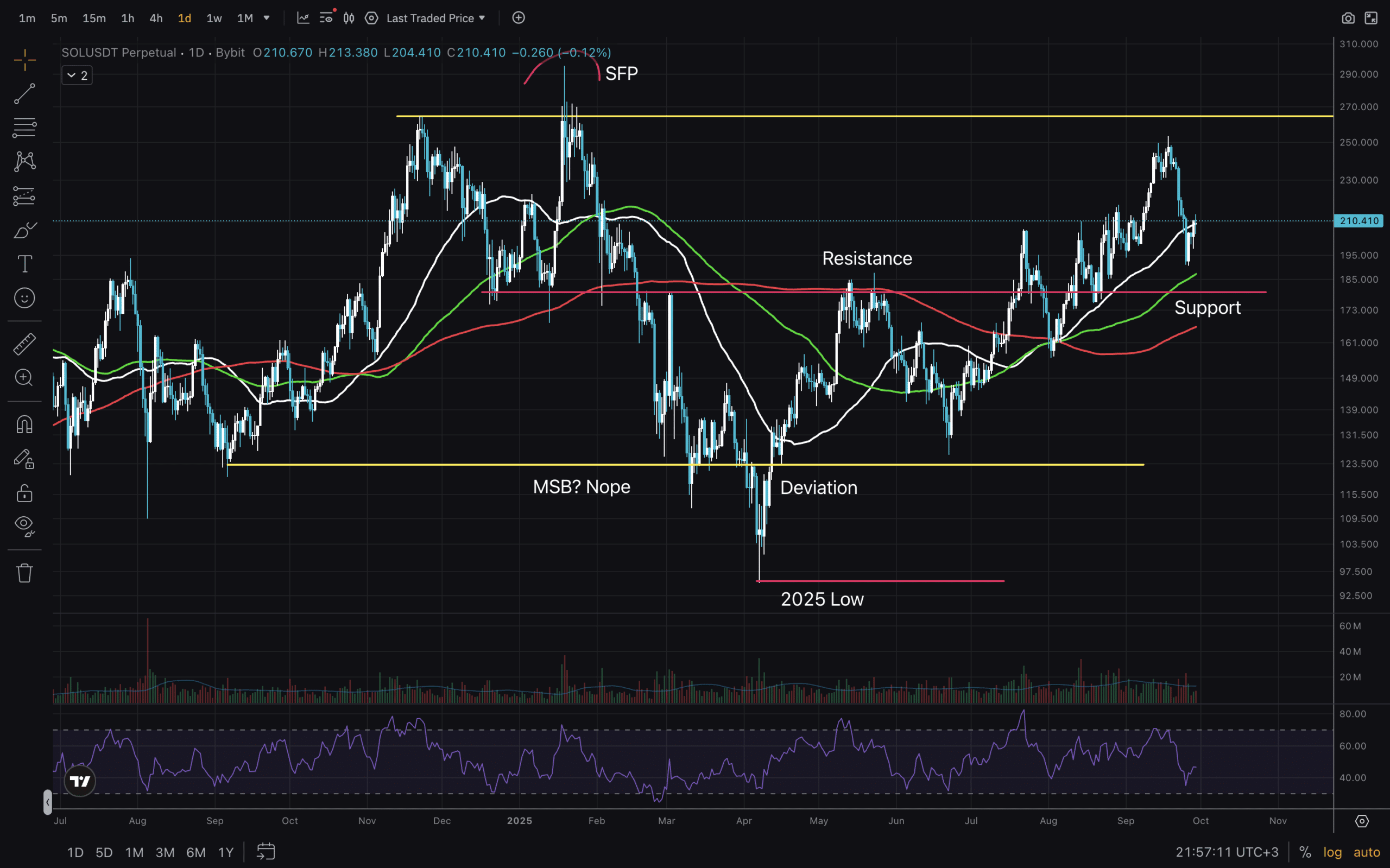Image resolution: width=1390 pixels, height=868 pixels.
Task: Expand the collapsed indicators legend chevron
Action: (72, 75)
